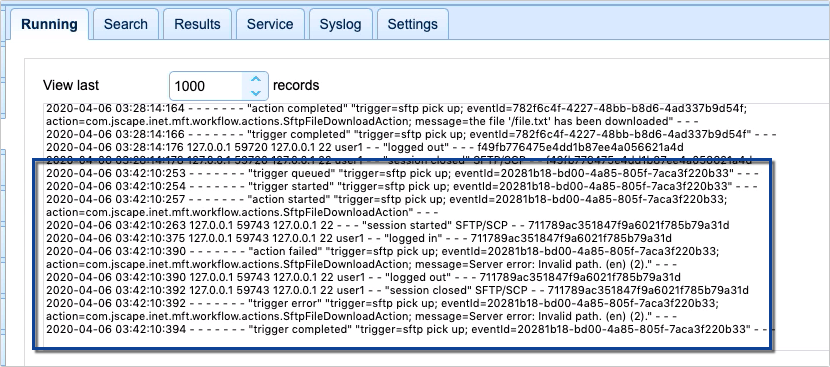Select the 'trigger started' log entry at 03:42:10:254
Viewport: 830px width, 367px height.
(x=401, y=186)
